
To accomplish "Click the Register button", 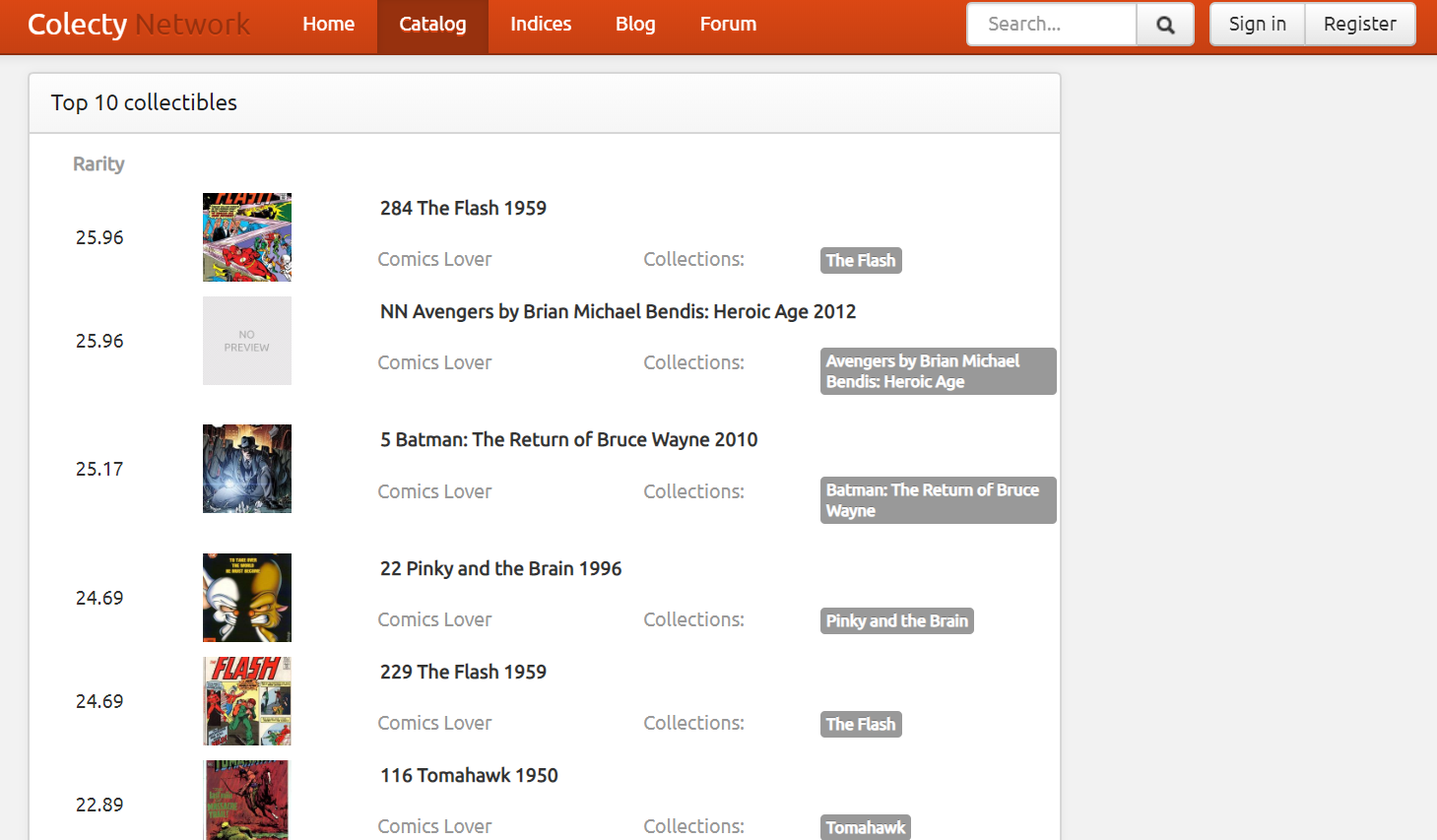I will [1360, 25].
